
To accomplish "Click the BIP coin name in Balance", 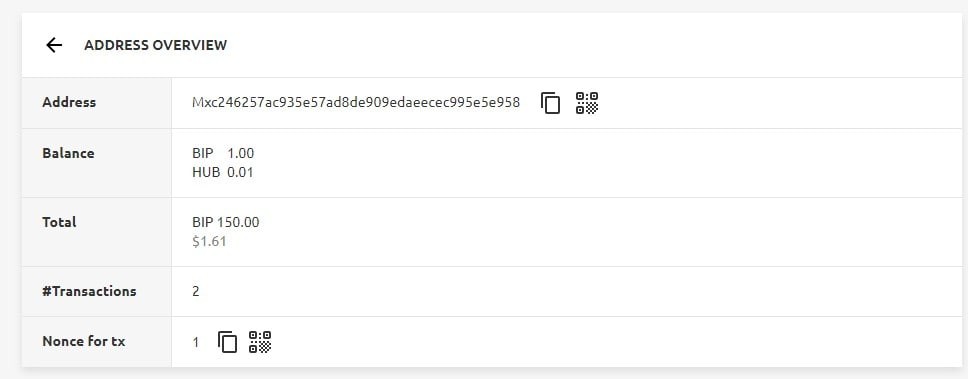I will (x=202, y=153).
